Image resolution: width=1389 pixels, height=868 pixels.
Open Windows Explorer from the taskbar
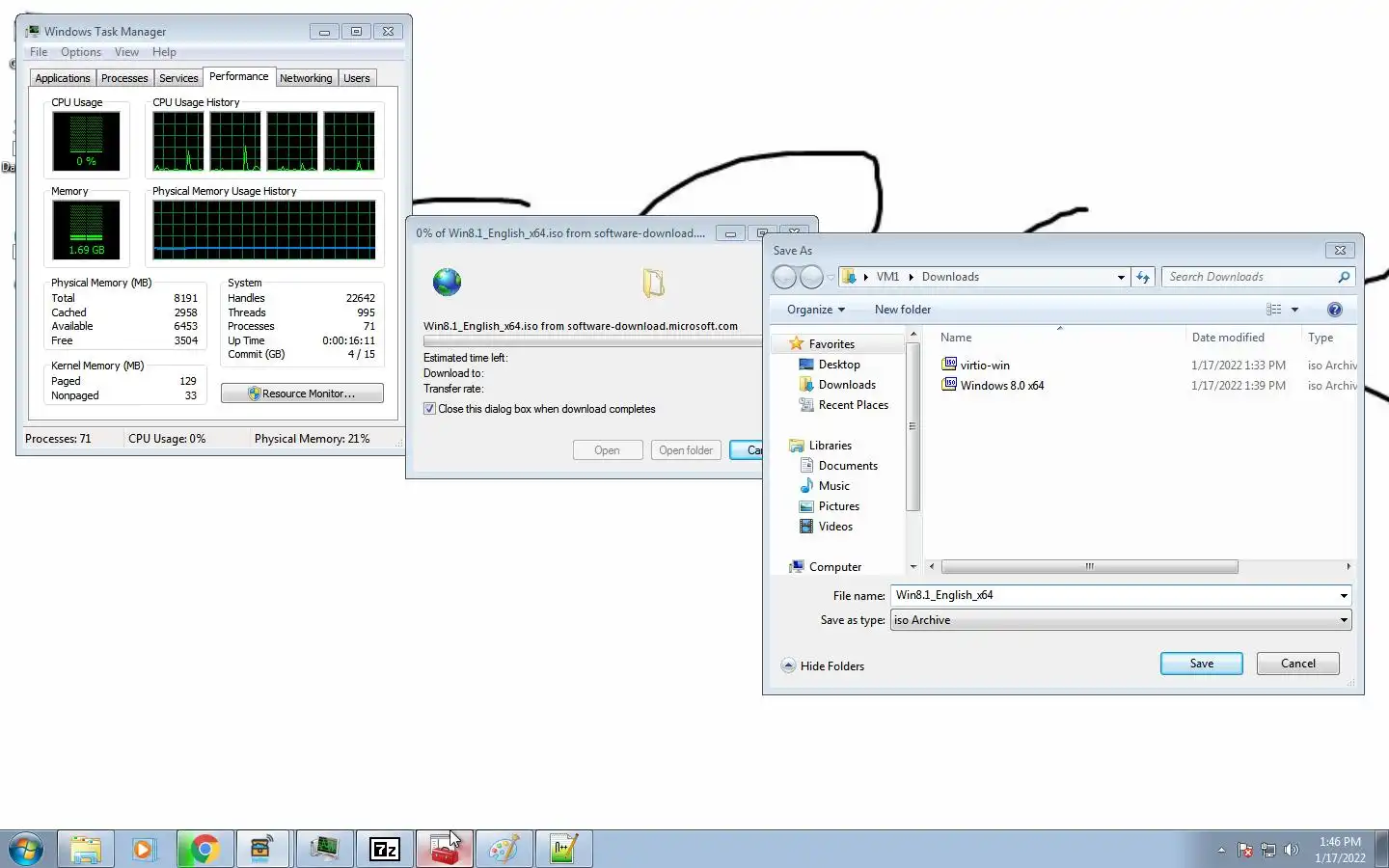pos(86,849)
